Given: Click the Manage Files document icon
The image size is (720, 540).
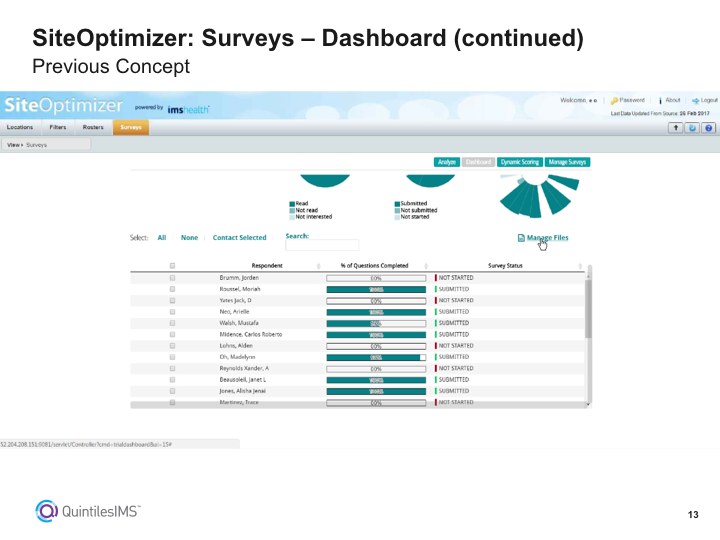Looking at the screenshot, I should pos(521,237).
